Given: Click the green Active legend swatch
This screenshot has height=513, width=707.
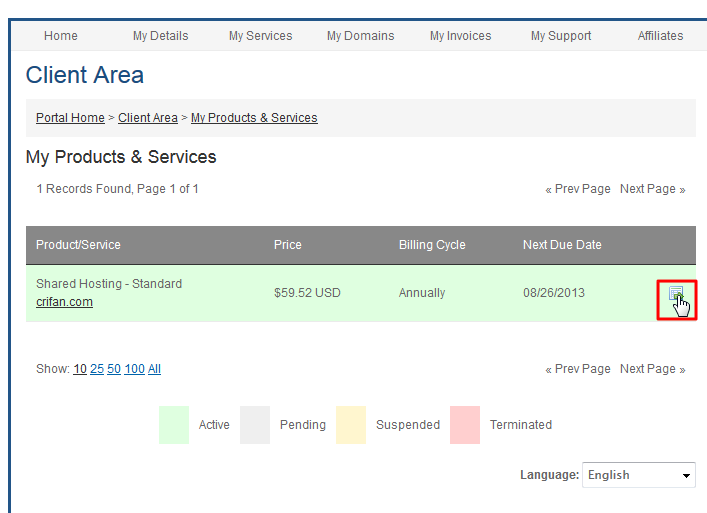Looking at the screenshot, I should click(174, 425).
